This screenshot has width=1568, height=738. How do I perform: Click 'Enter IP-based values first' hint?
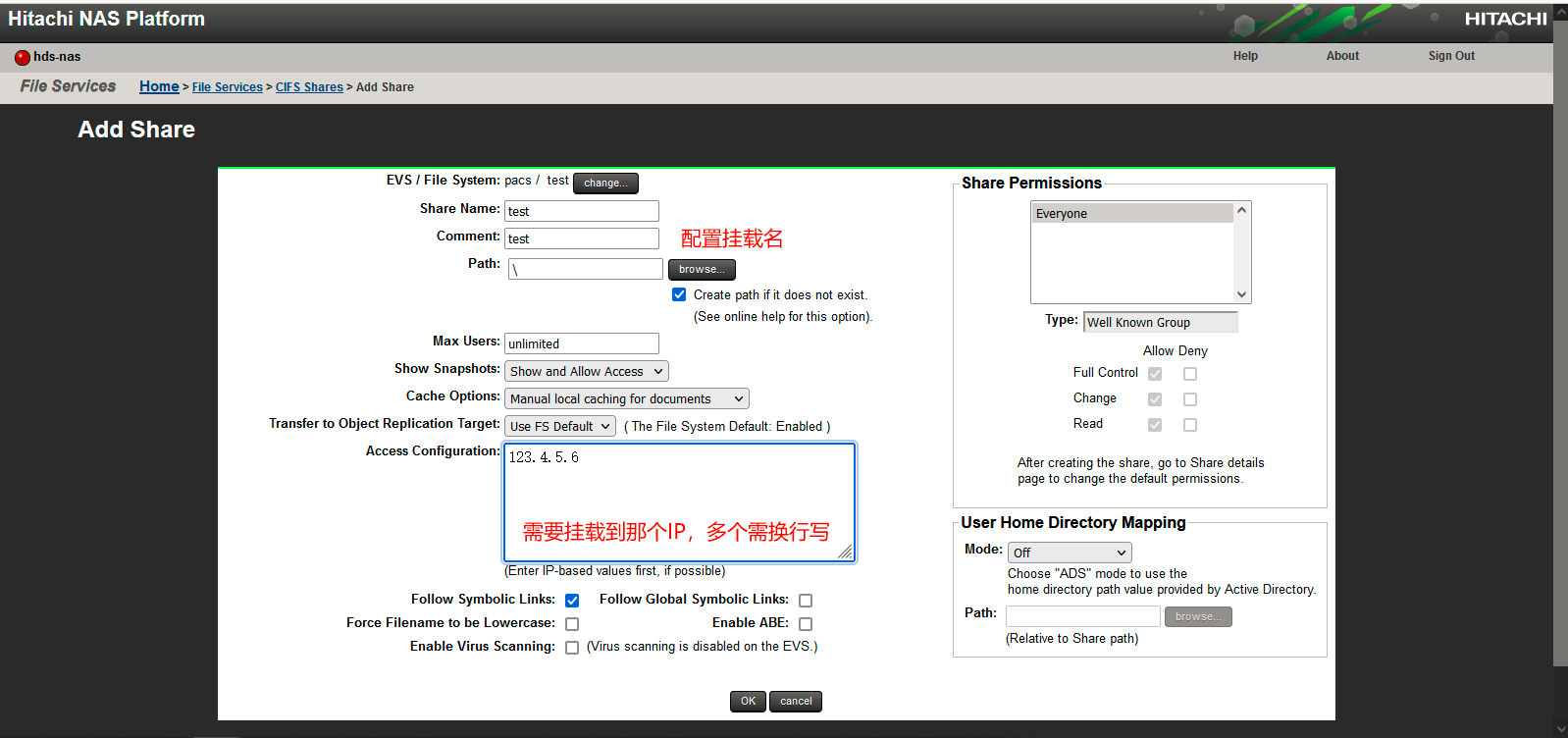(x=615, y=571)
